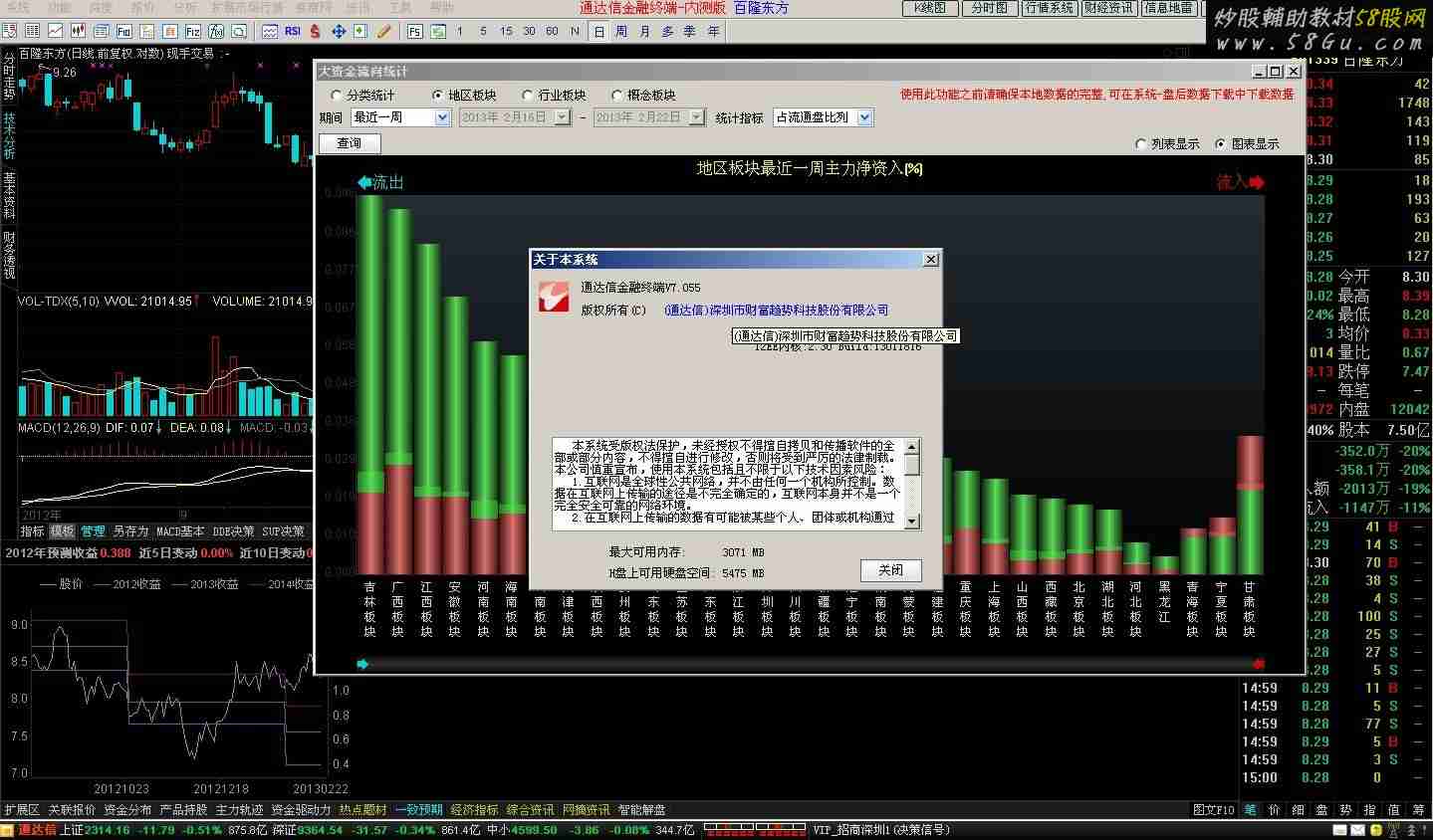Select 60-minute period in toolbar

click(552, 31)
